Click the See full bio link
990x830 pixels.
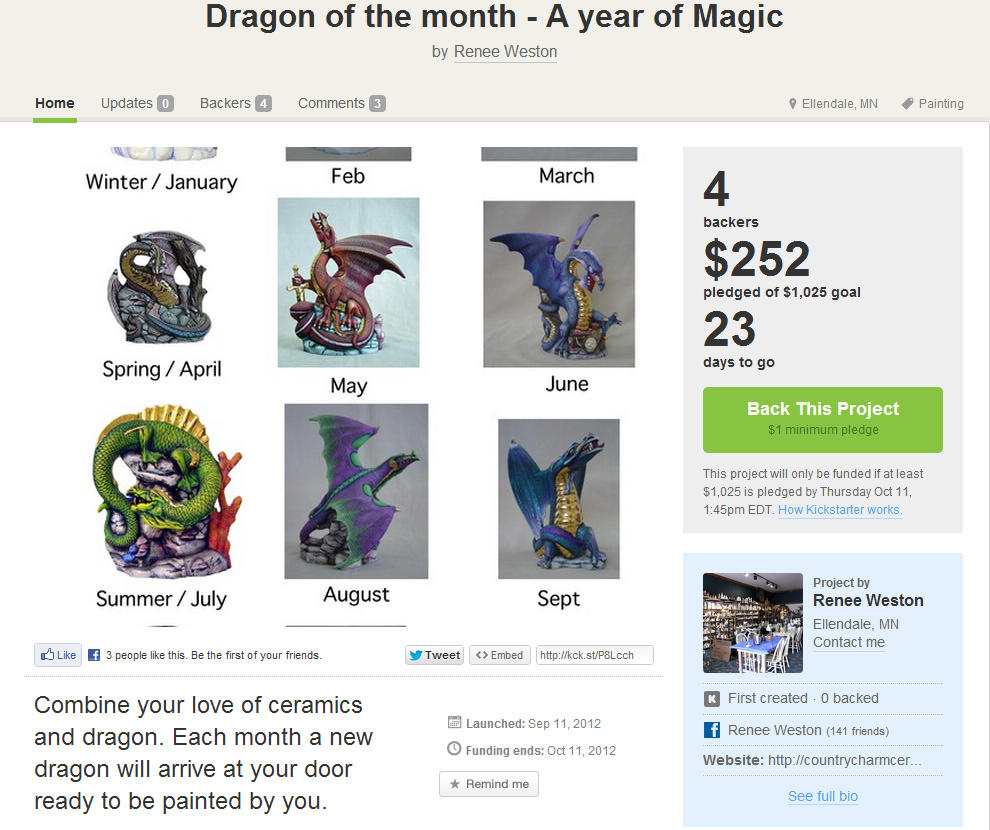click(823, 796)
